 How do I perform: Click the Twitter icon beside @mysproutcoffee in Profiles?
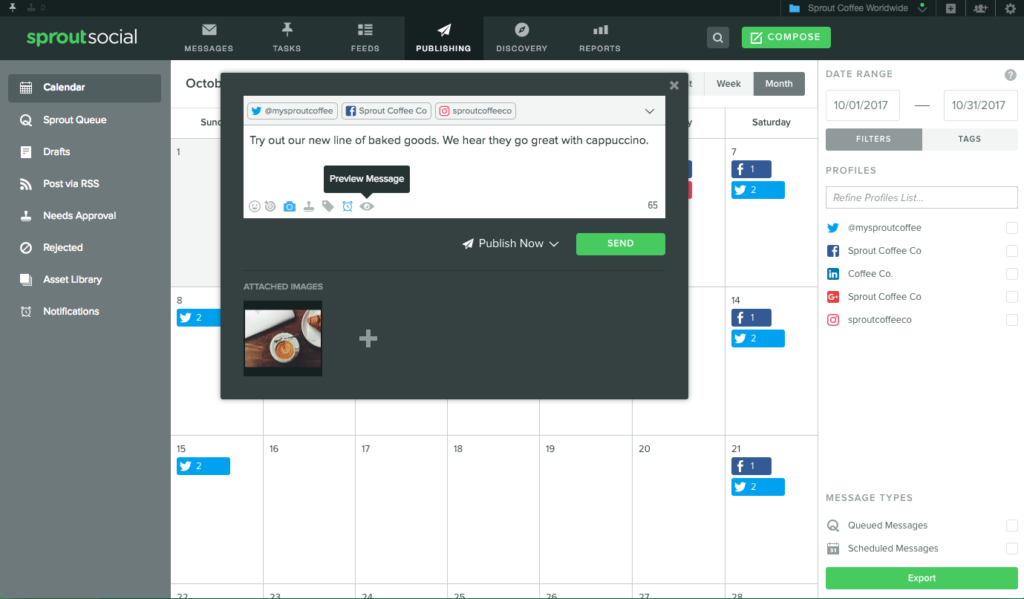833,228
